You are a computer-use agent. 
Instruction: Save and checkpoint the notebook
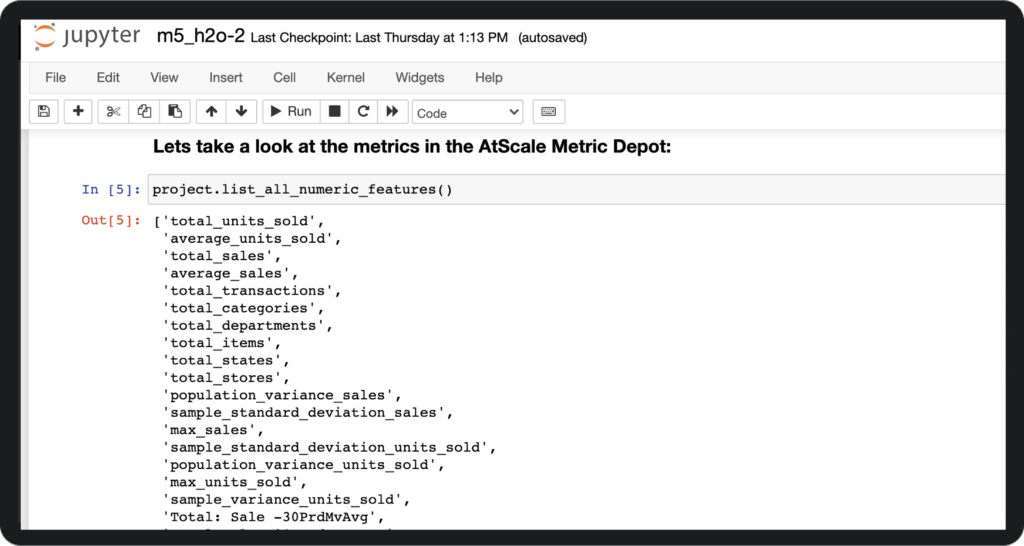pos(44,112)
